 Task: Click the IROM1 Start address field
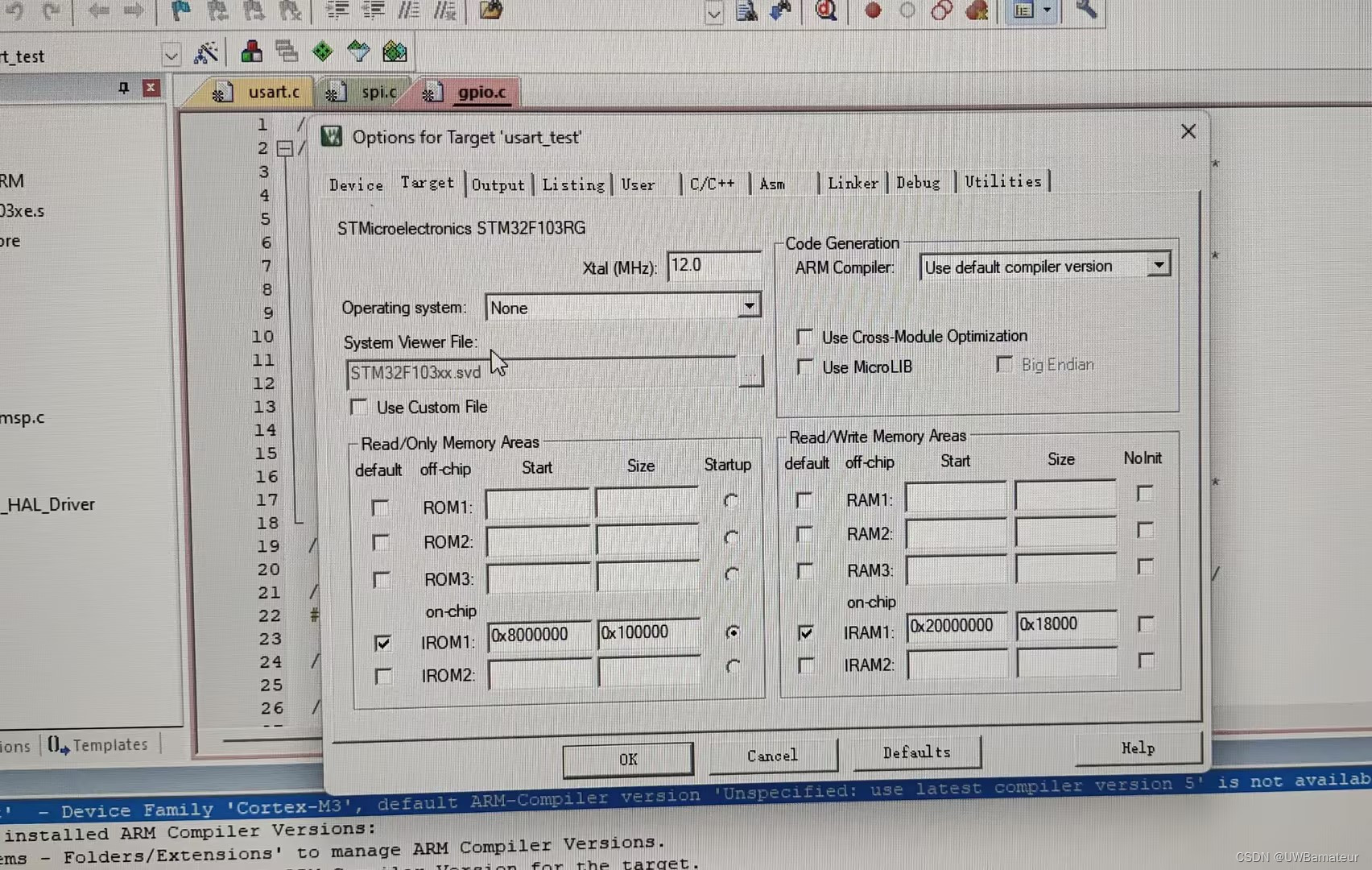point(538,636)
